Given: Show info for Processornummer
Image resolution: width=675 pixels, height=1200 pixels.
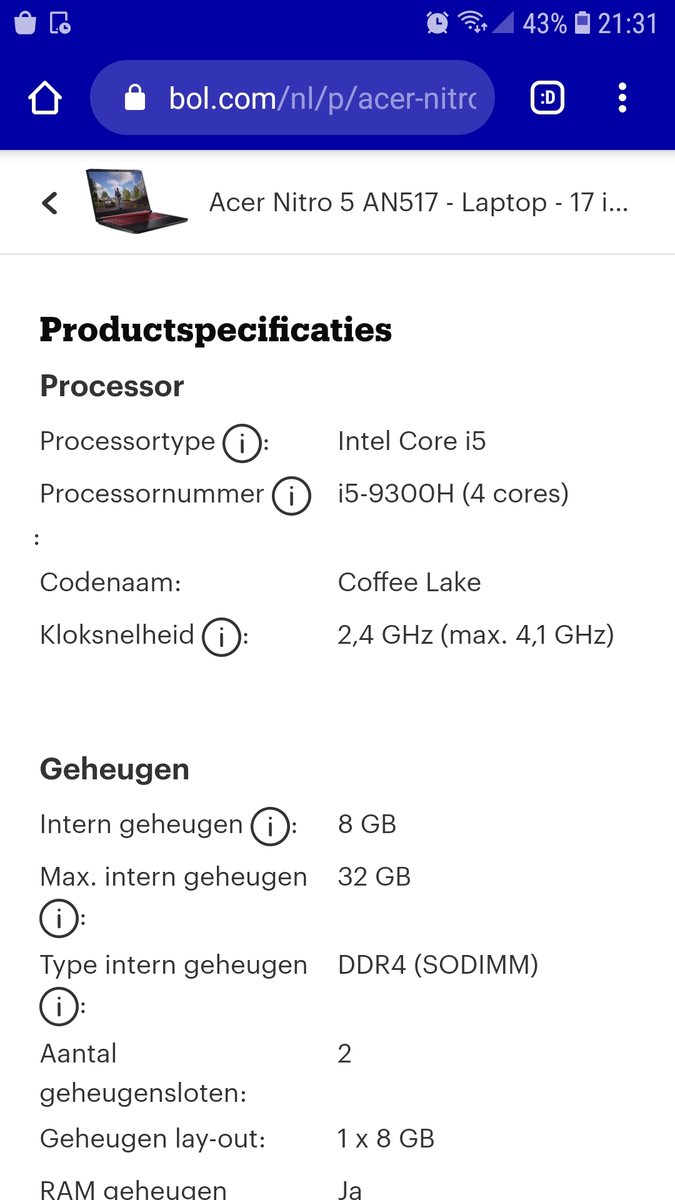Looking at the screenshot, I should coord(291,495).
